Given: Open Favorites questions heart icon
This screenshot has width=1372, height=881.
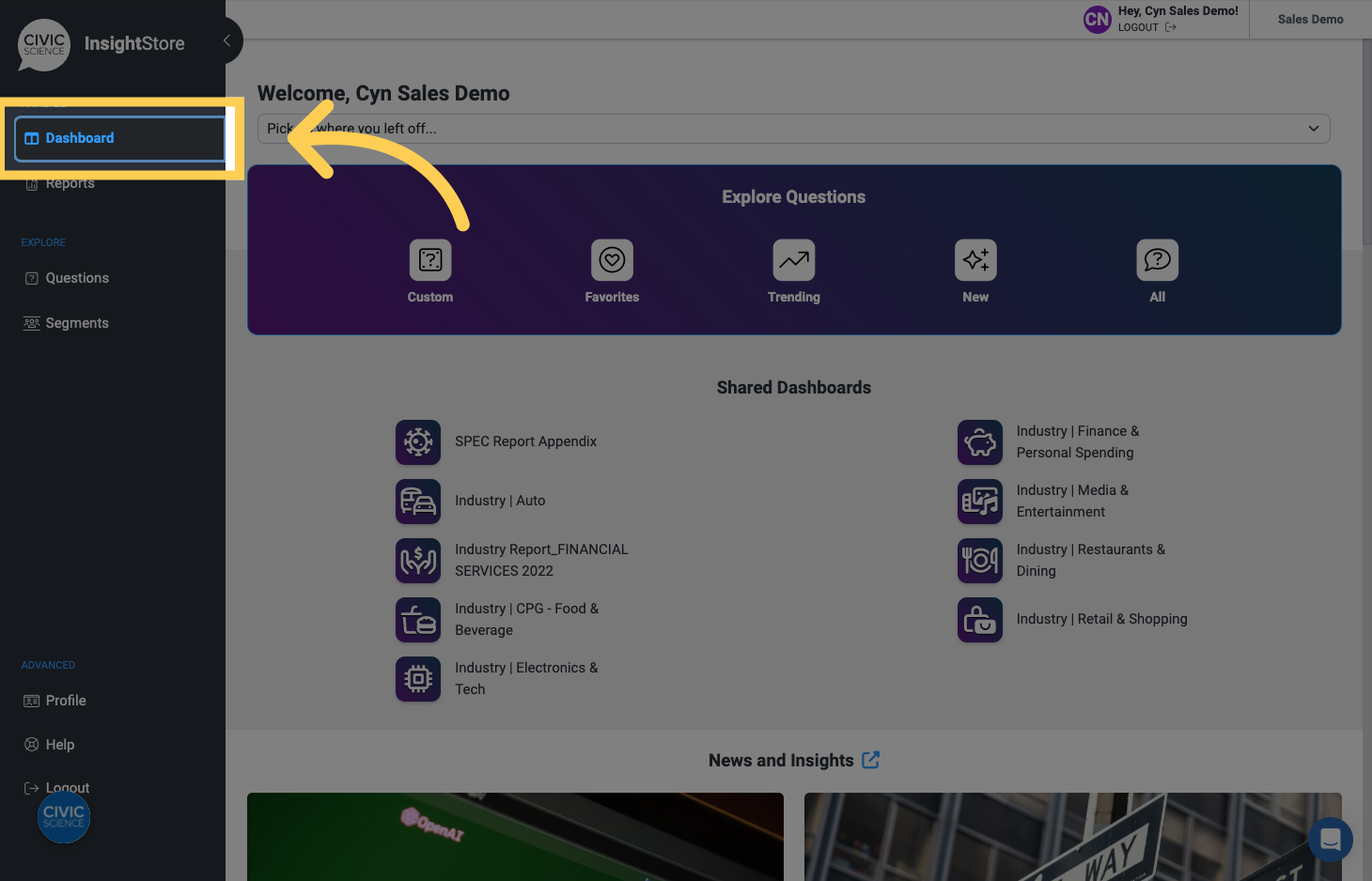Looking at the screenshot, I should [x=612, y=260].
